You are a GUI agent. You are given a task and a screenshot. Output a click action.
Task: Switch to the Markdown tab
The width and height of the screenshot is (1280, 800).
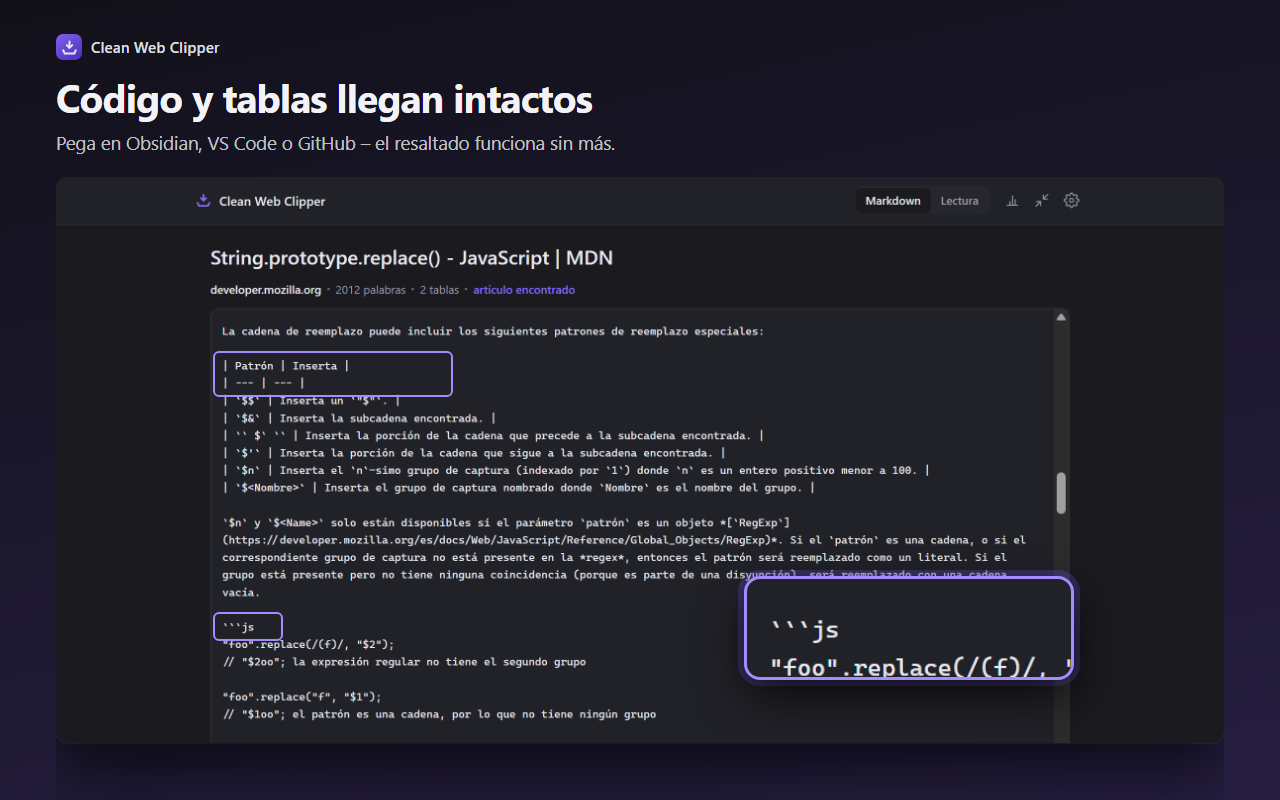point(893,200)
